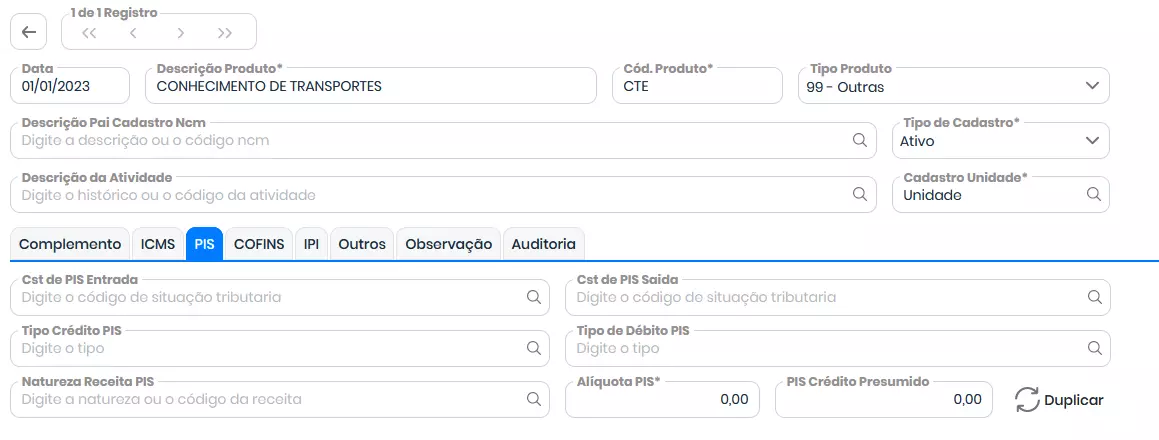Open the Tipo Produto dropdown
The width and height of the screenshot is (1159, 440).
[954, 86]
